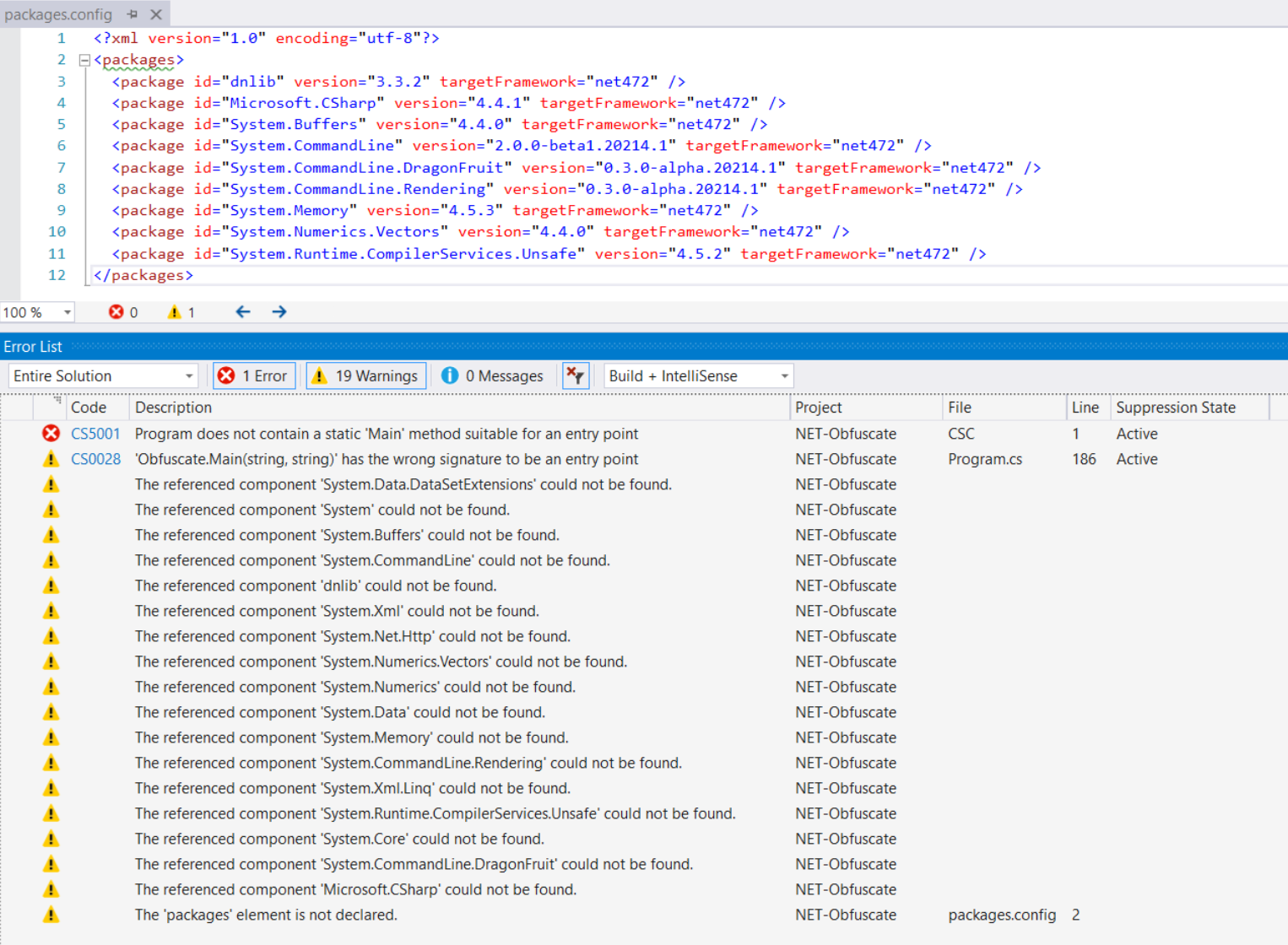Clear all filters using the filter icon
Image resolution: width=1288 pixels, height=945 pixels.
pos(575,375)
